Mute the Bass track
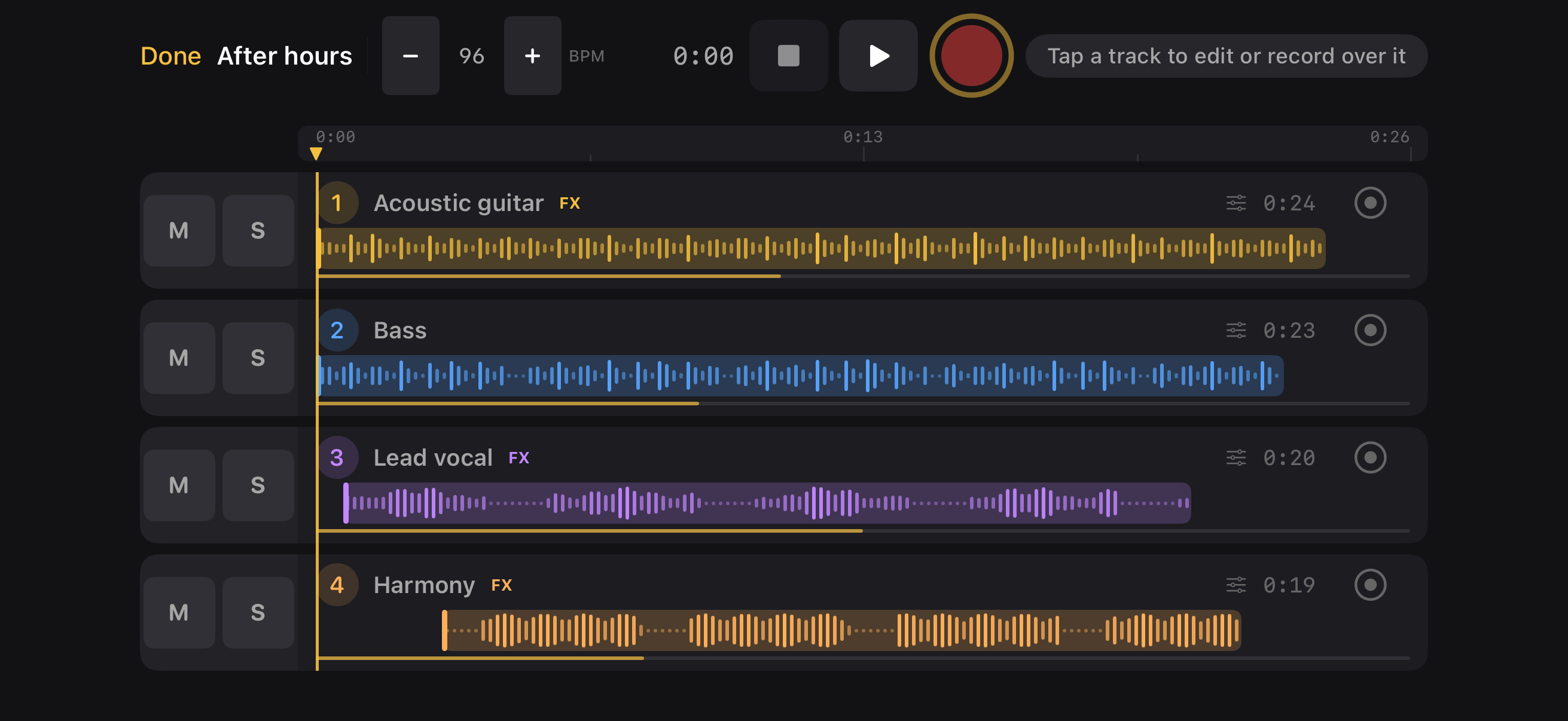The height and width of the screenshot is (721, 1568). tap(179, 358)
